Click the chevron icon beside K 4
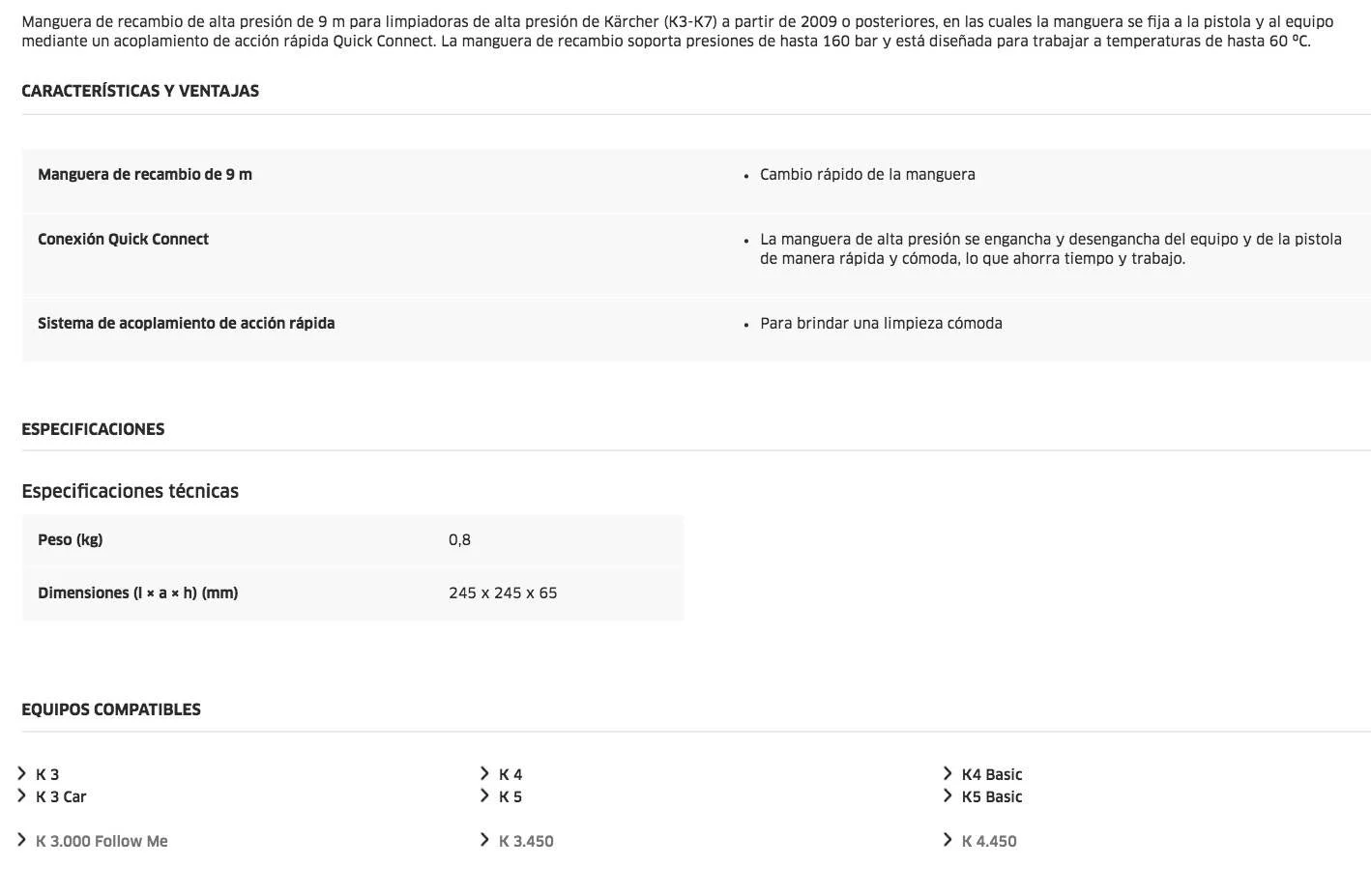Image resolution: width=1371 pixels, height=896 pixels. click(485, 773)
